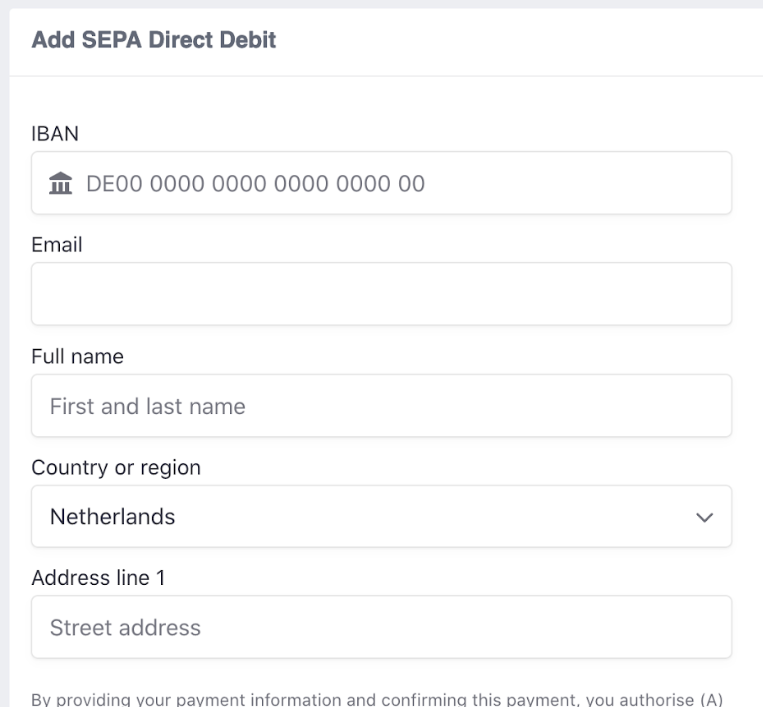The width and height of the screenshot is (763, 707).
Task: Click the Address line 1 label
Action: (x=96, y=578)
